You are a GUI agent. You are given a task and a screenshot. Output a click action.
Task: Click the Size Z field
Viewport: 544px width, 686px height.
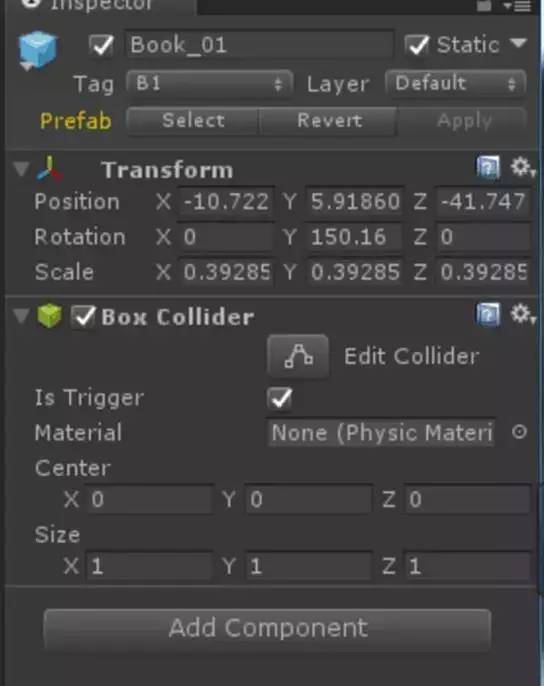tap(467, 566)
